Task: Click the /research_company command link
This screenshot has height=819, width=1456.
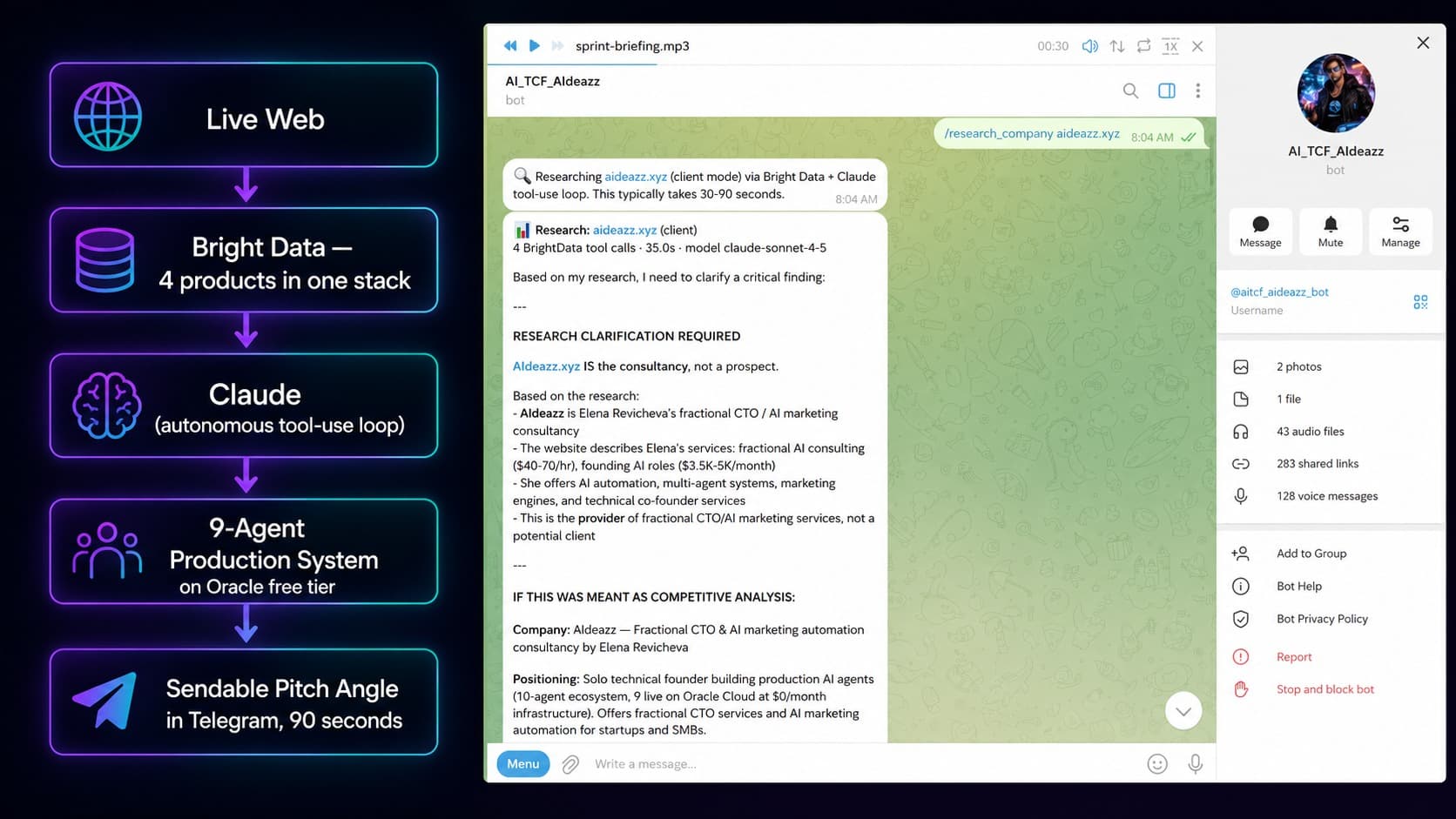Action: tap(1032, 133)
